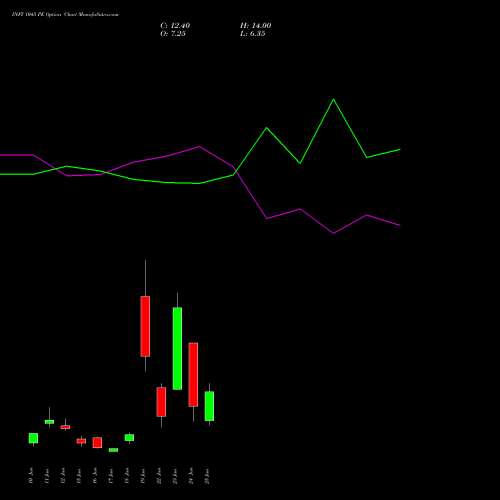This screenshot has width=500, height=500.
Task: Click the open value O: 7.25
Action: click(173, 34)
